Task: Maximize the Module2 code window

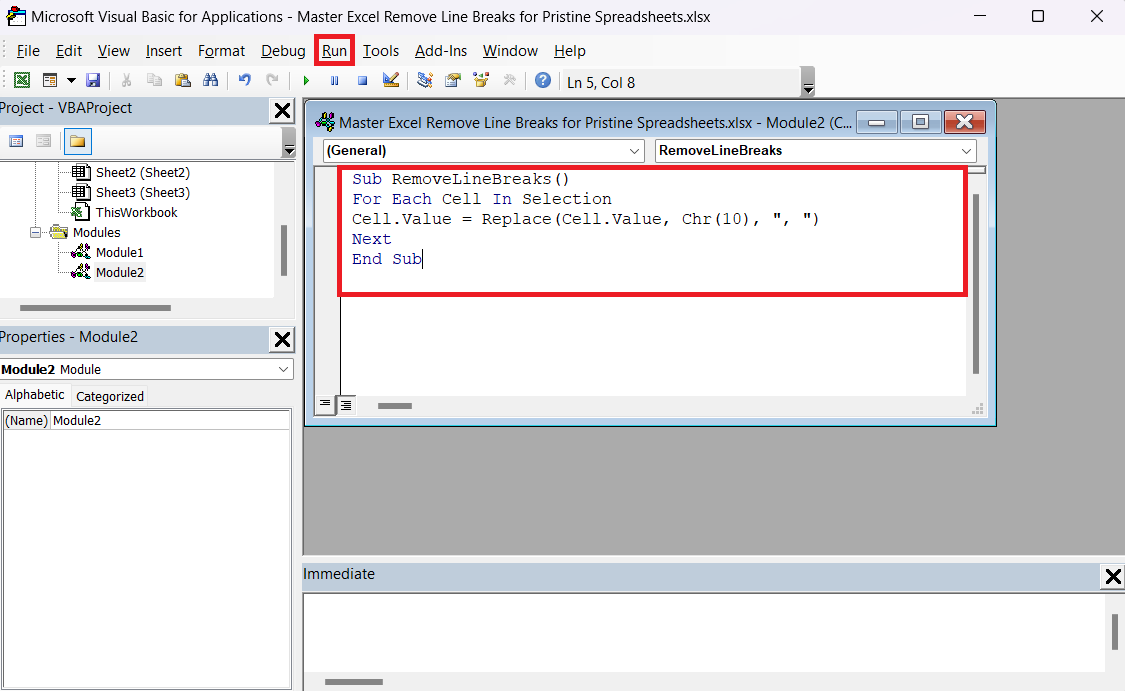Action: tap(920, 123)
